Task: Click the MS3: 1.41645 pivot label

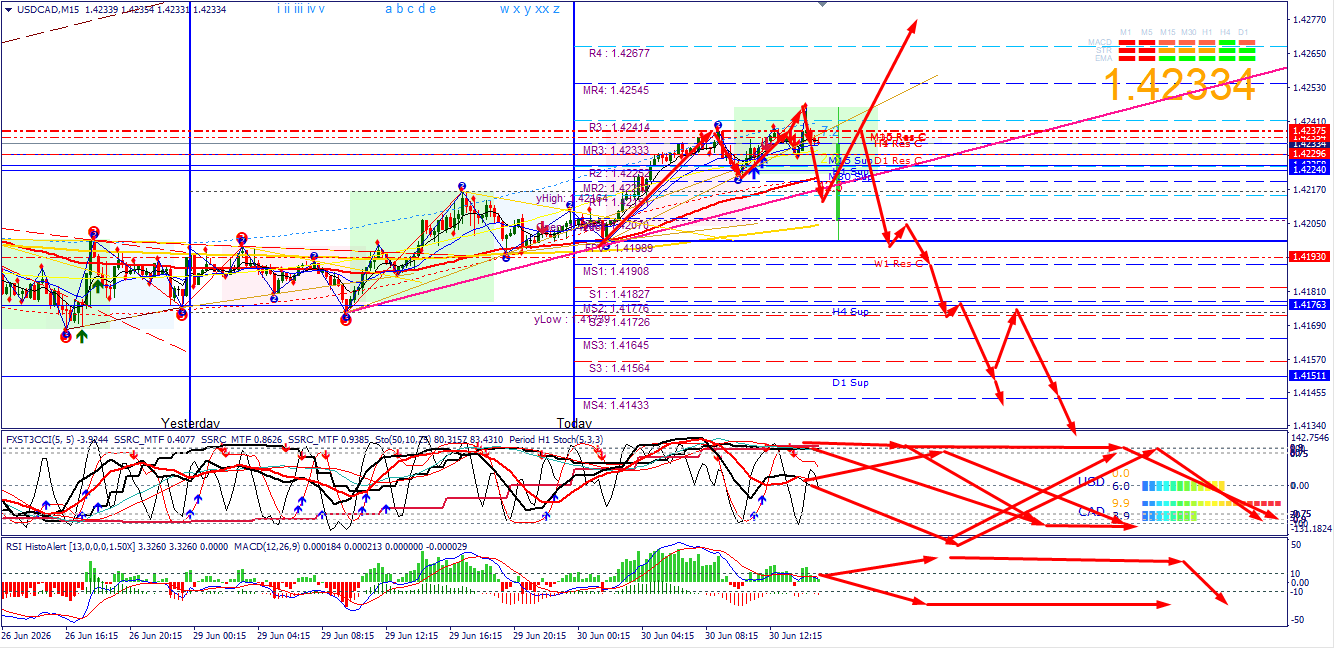Action: click(x=617, y=345)
